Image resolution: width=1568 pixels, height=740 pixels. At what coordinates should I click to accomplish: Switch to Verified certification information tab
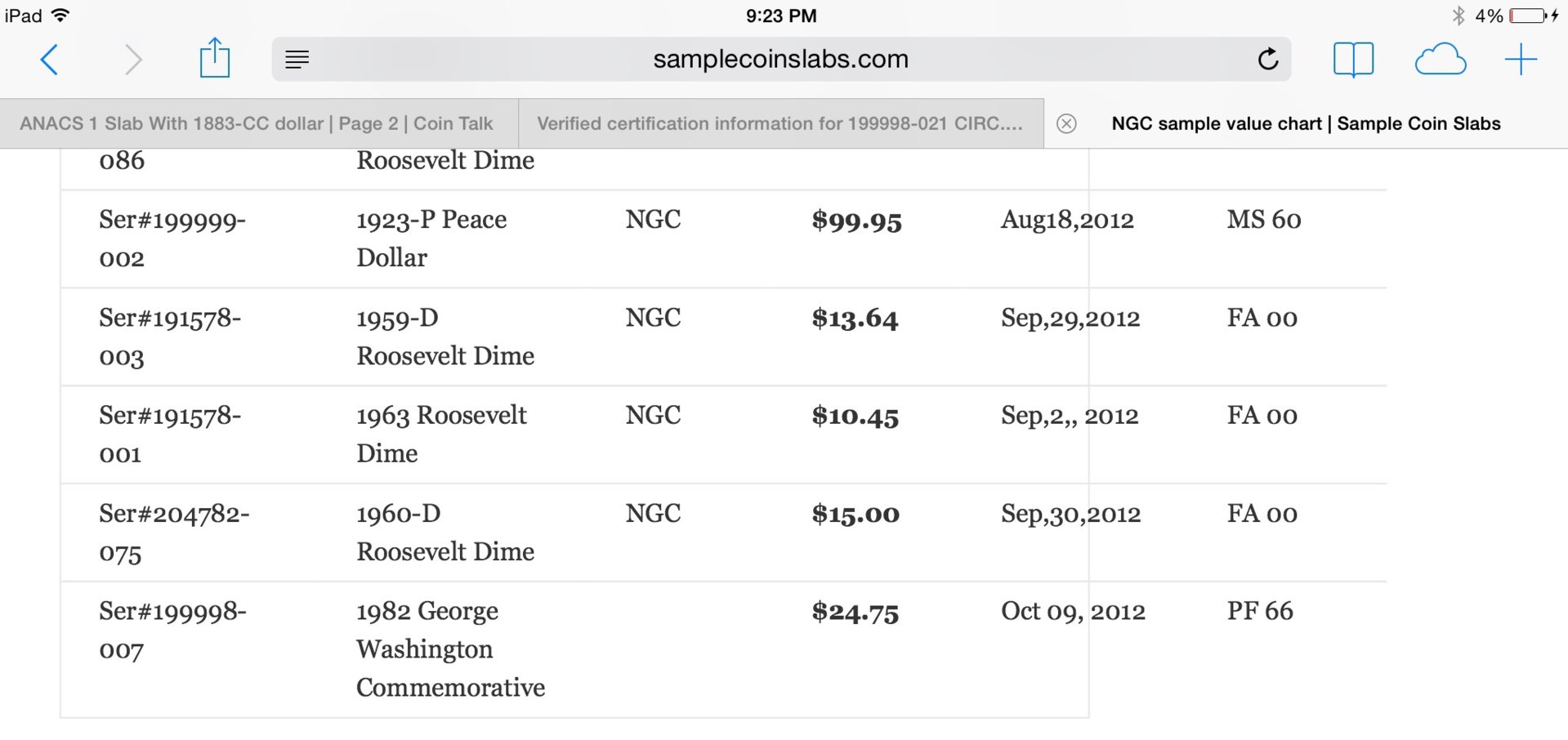point(780,123)
